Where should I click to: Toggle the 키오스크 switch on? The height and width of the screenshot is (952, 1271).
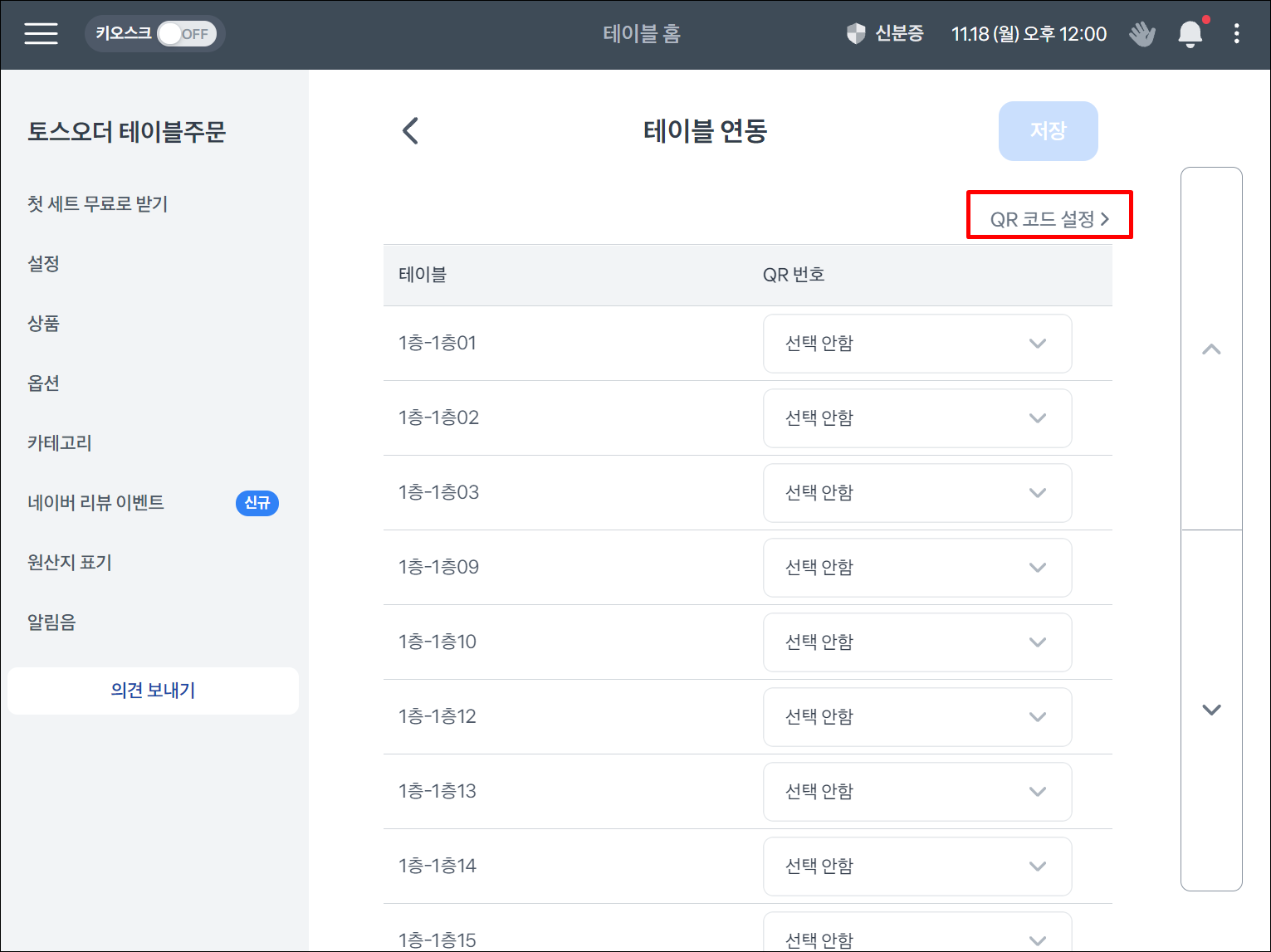[x=186, y=34]
